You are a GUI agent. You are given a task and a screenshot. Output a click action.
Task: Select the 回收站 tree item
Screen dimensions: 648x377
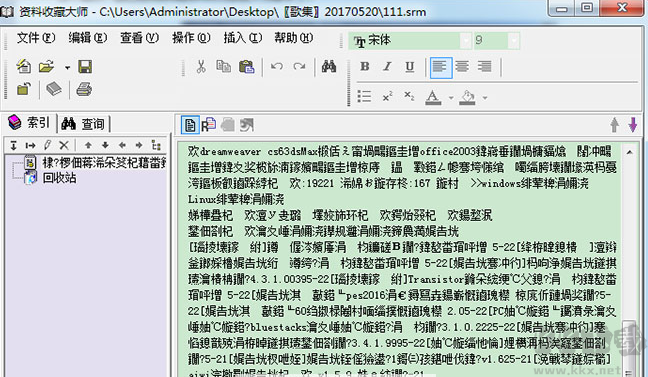tap(59, 178)
